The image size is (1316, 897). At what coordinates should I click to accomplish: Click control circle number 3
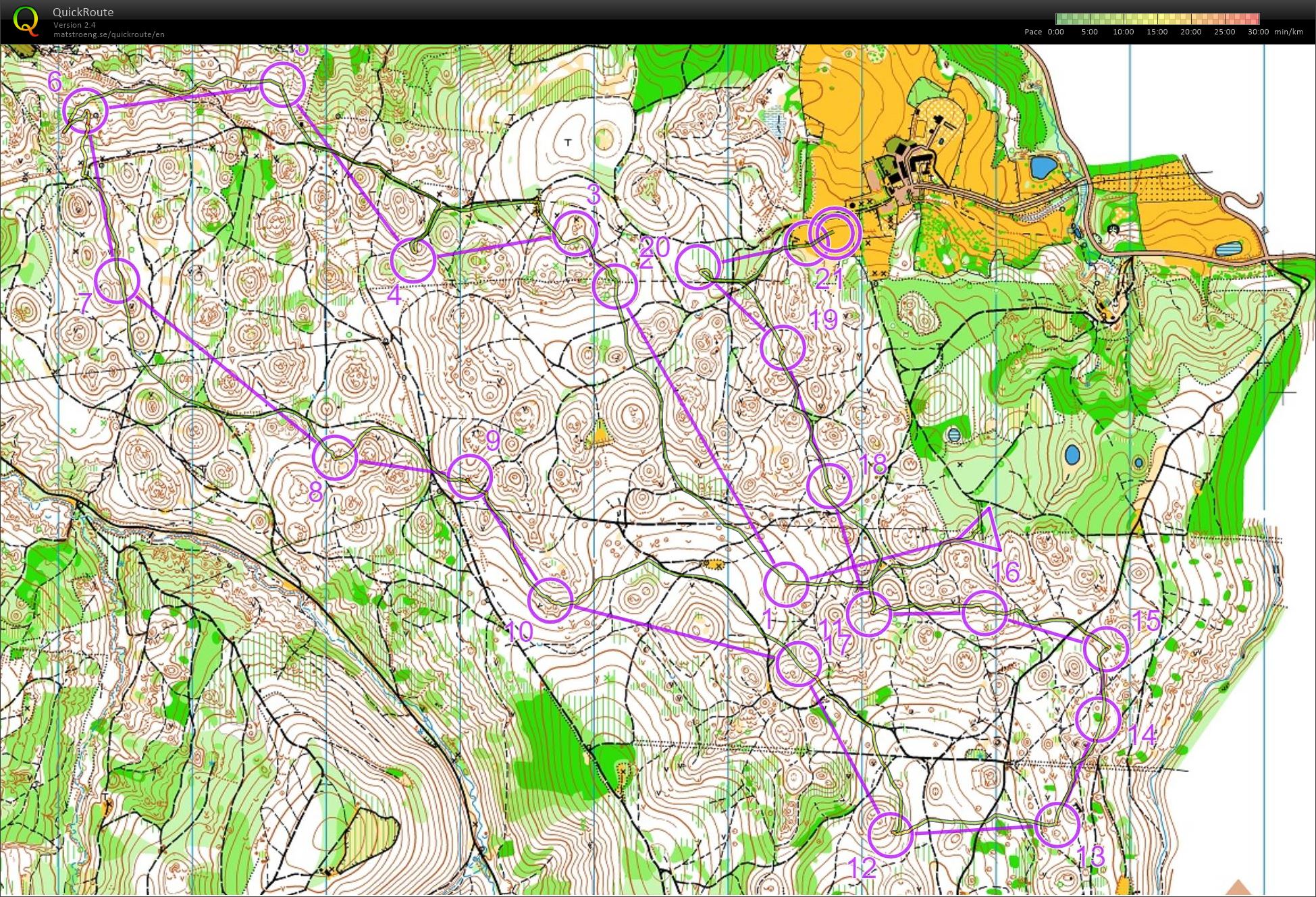click(575, 233)
